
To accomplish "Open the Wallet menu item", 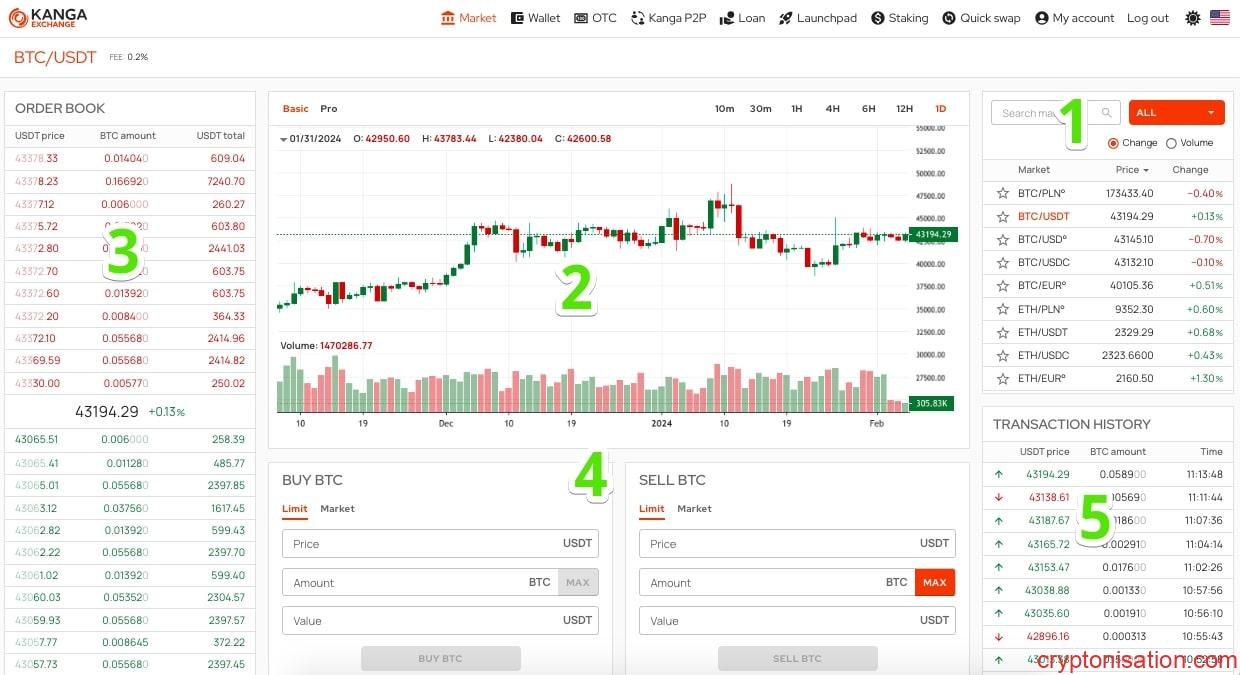I will pyautogui.click(x=535, y=18).
